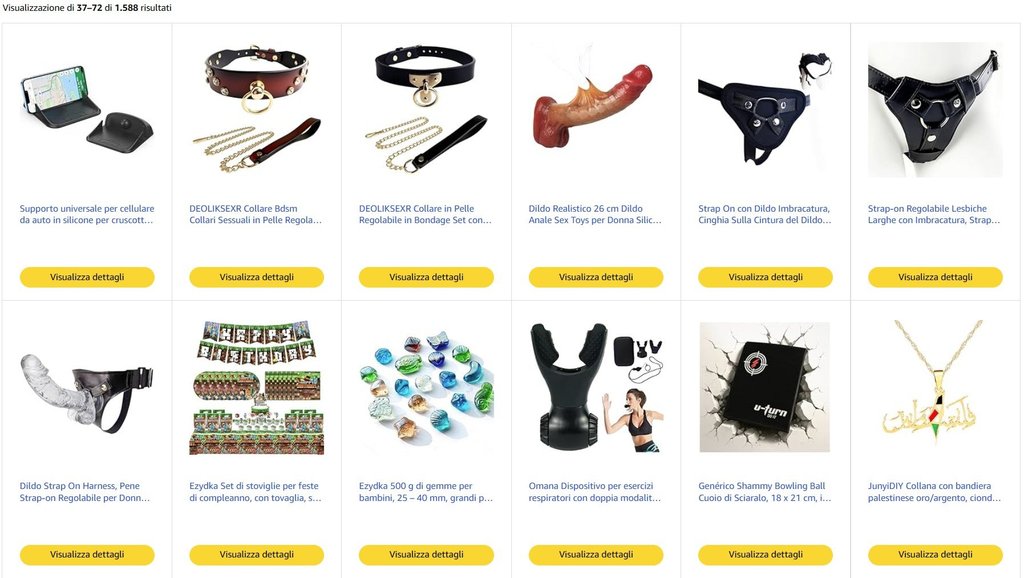Click 'Visualizza dettagli' for Ezydka birthday set
Screen dimensions: 1024x578
click(x=257, y=554)
